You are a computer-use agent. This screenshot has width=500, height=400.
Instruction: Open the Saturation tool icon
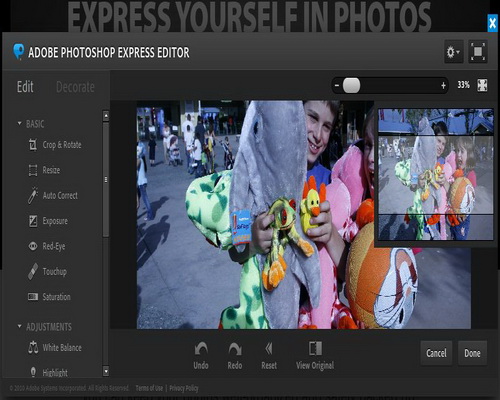click(33, 297)
